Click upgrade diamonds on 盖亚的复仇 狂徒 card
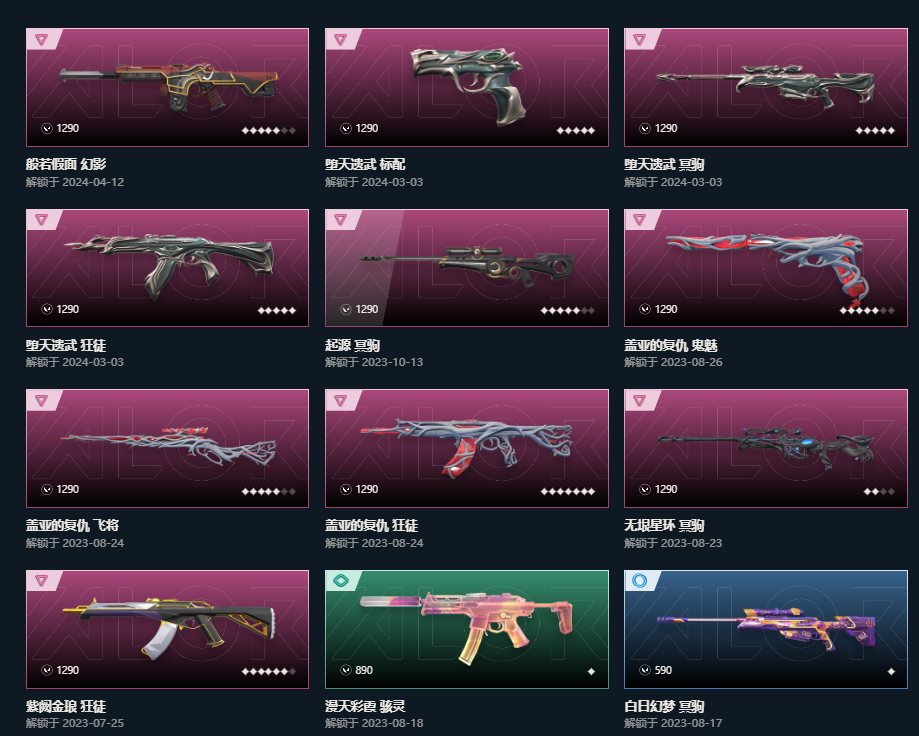 [567, 491]
